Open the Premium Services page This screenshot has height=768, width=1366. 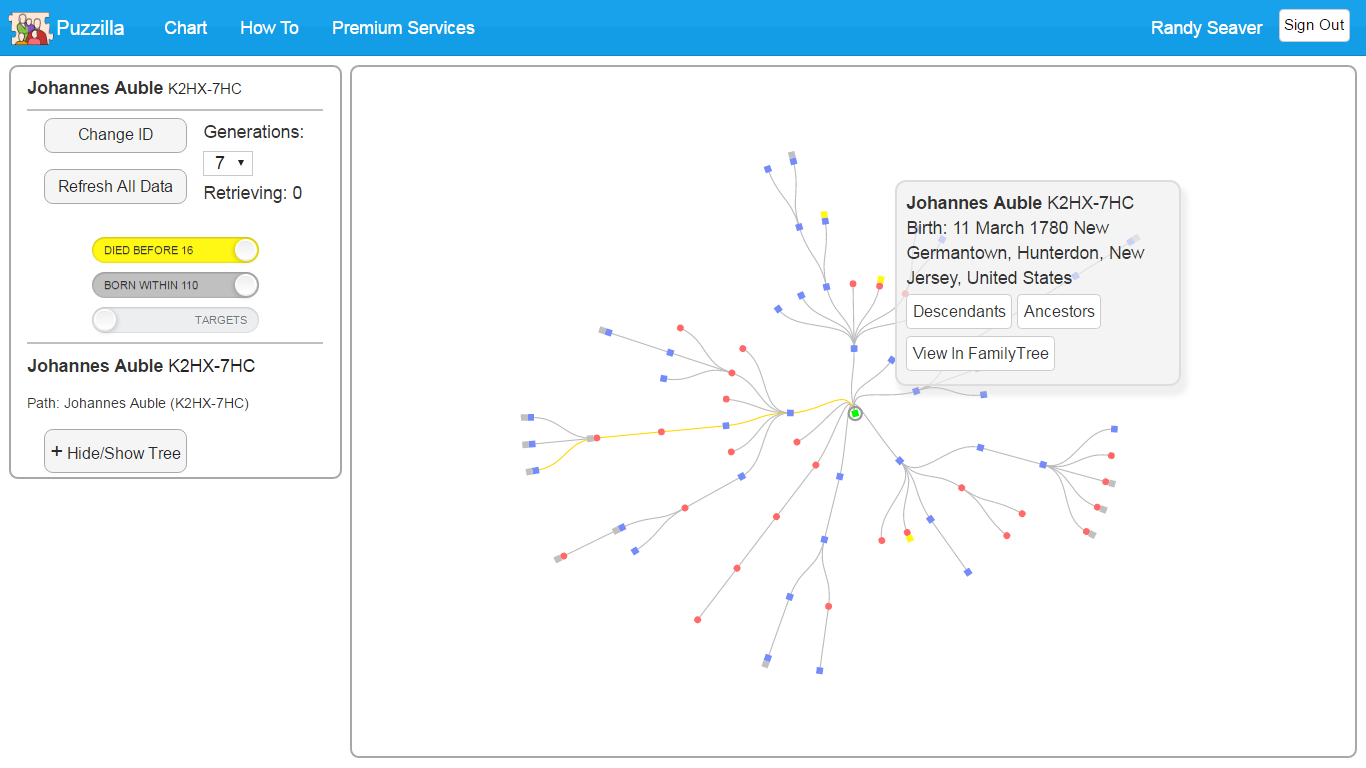[x=403, y=28]
